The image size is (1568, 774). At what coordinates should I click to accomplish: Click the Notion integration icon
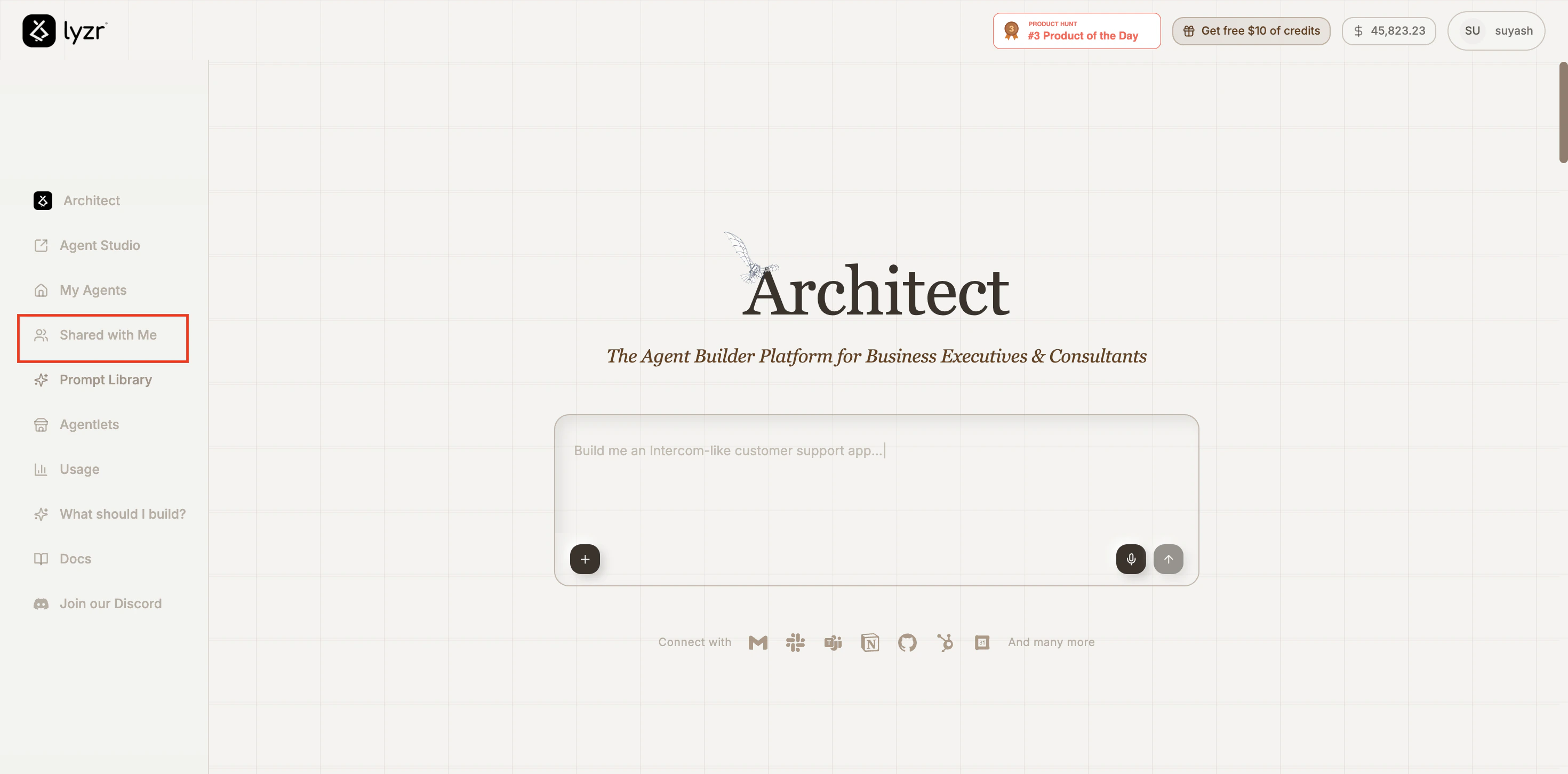tap(870, 642)
